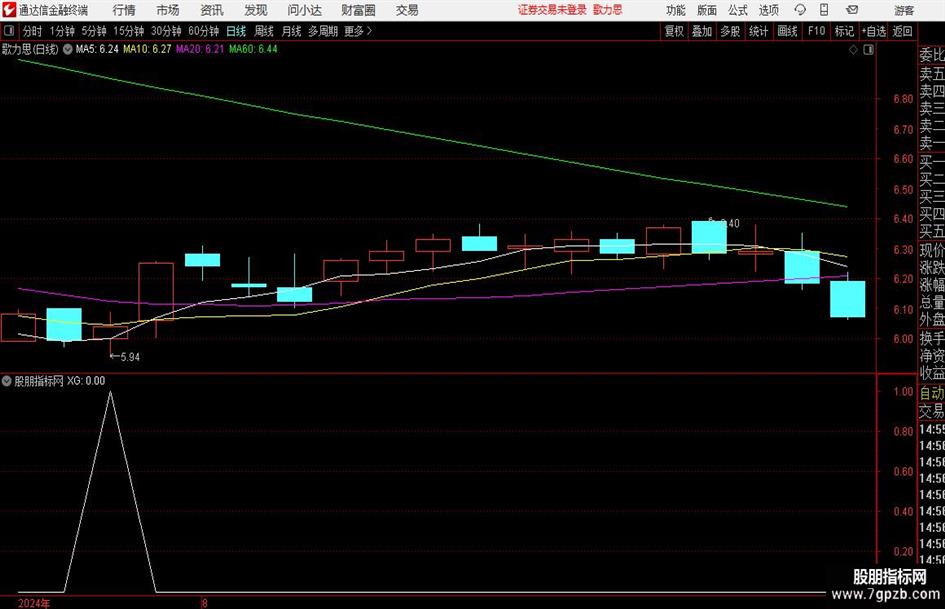The height and width of the screenshot is (609, 945).
Task: Switch to the 周线 period tab
Action: [264, 31]
